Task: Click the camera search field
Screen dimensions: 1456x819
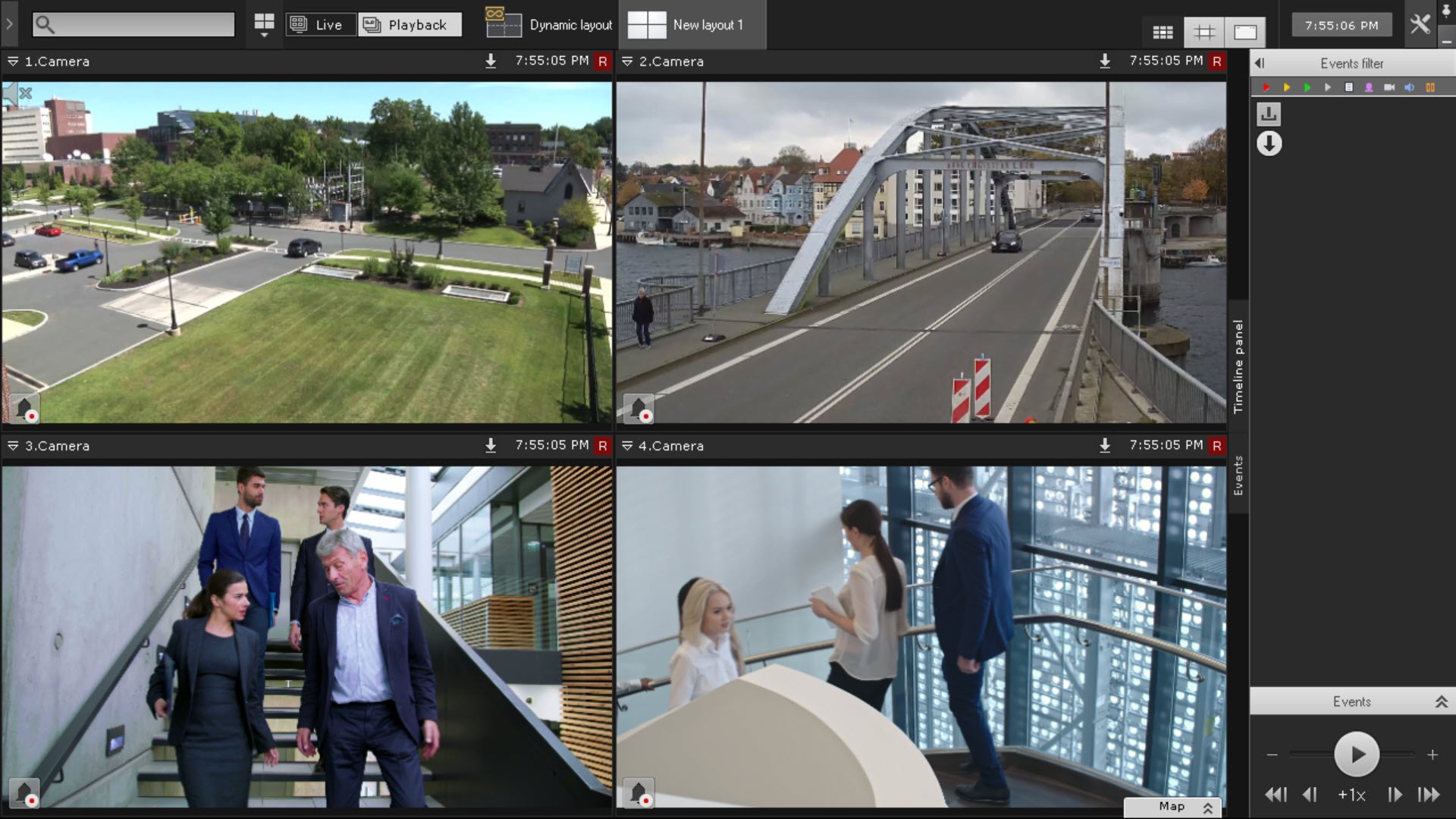Action: (x=144, y=24)
